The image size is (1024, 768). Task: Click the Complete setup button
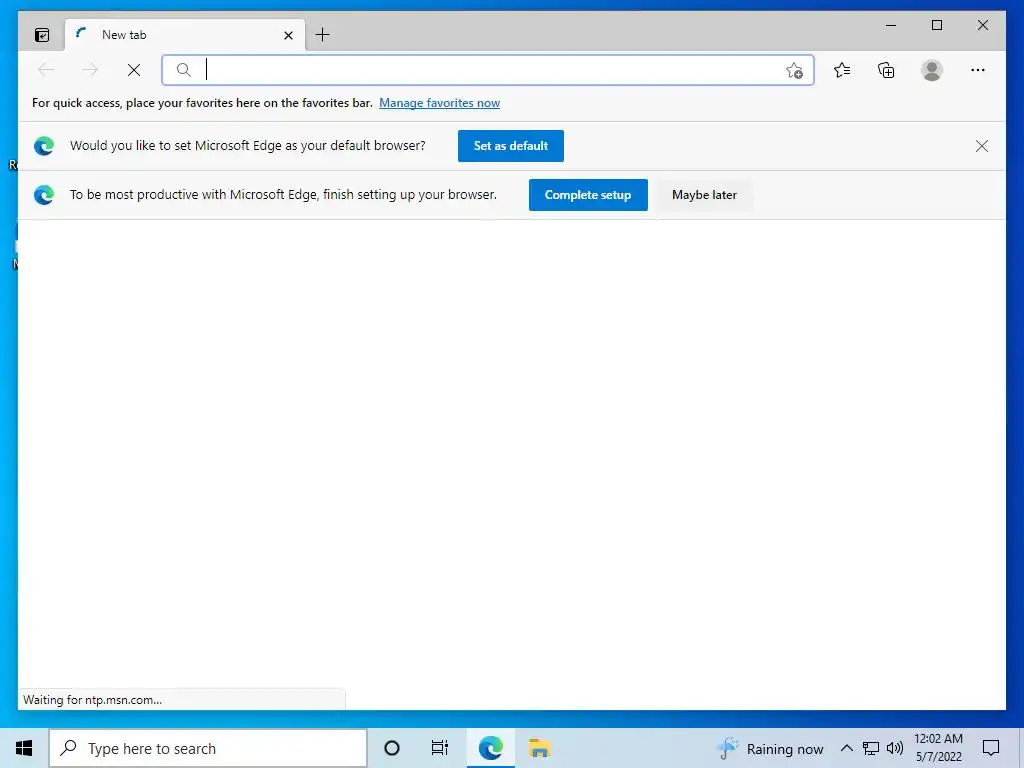tap(588, 195)
